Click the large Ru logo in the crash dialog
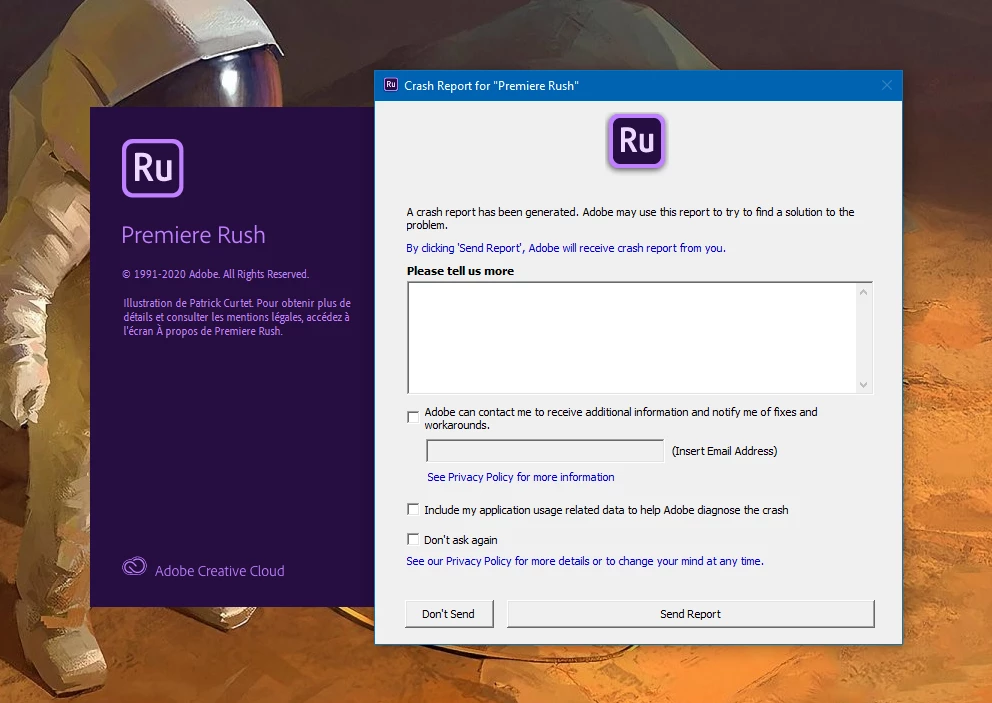Screen dimensions: 992x703 (636, 140)
